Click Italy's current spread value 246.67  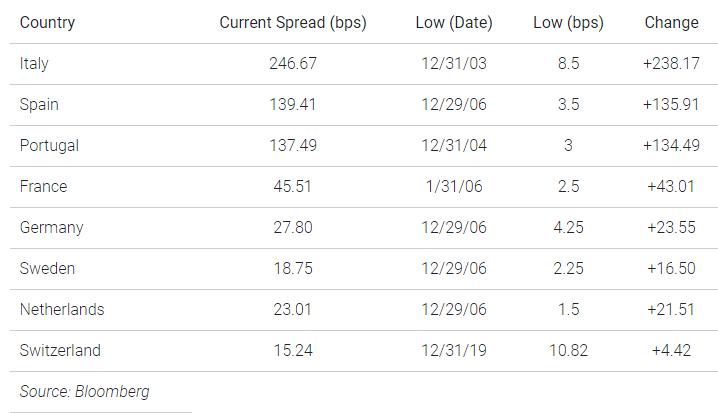tap(293, 63)
